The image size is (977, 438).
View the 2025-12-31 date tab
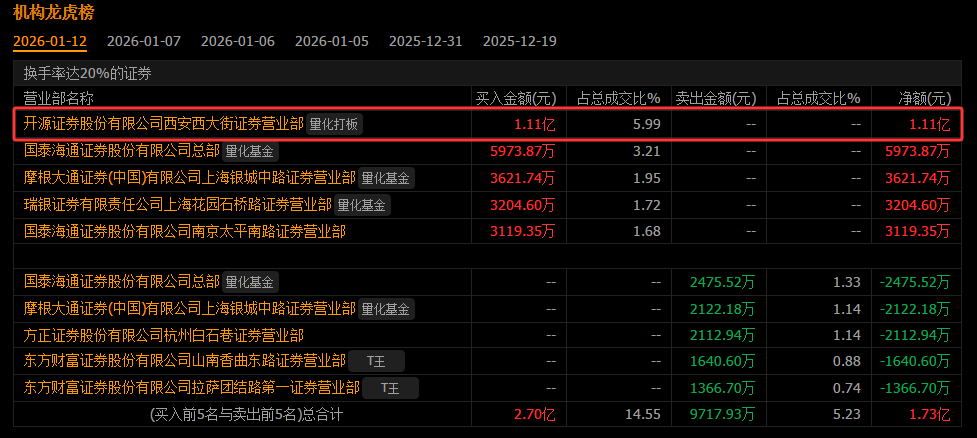(426, 41)
